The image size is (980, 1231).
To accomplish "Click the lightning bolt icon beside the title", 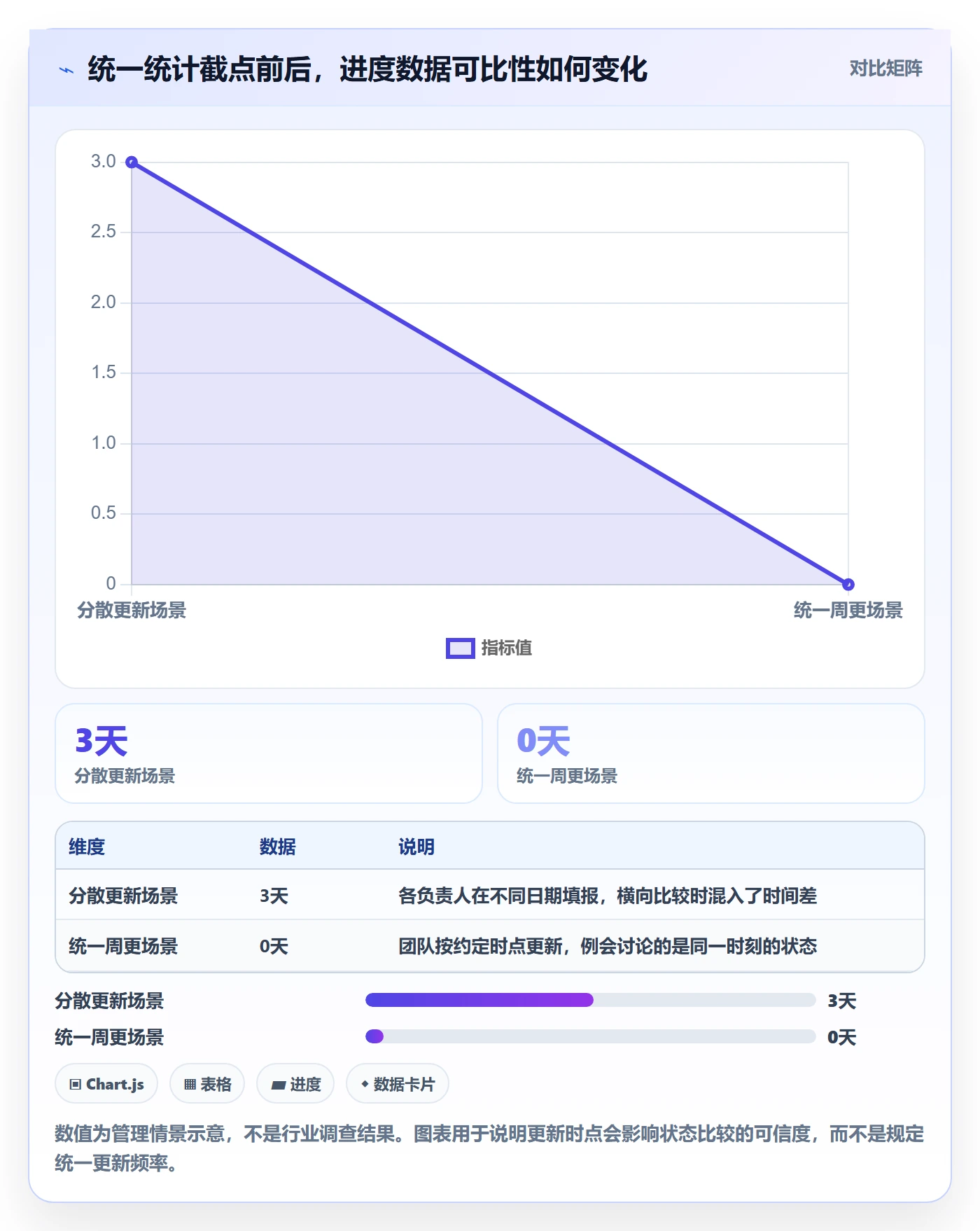I will (66, 70).
